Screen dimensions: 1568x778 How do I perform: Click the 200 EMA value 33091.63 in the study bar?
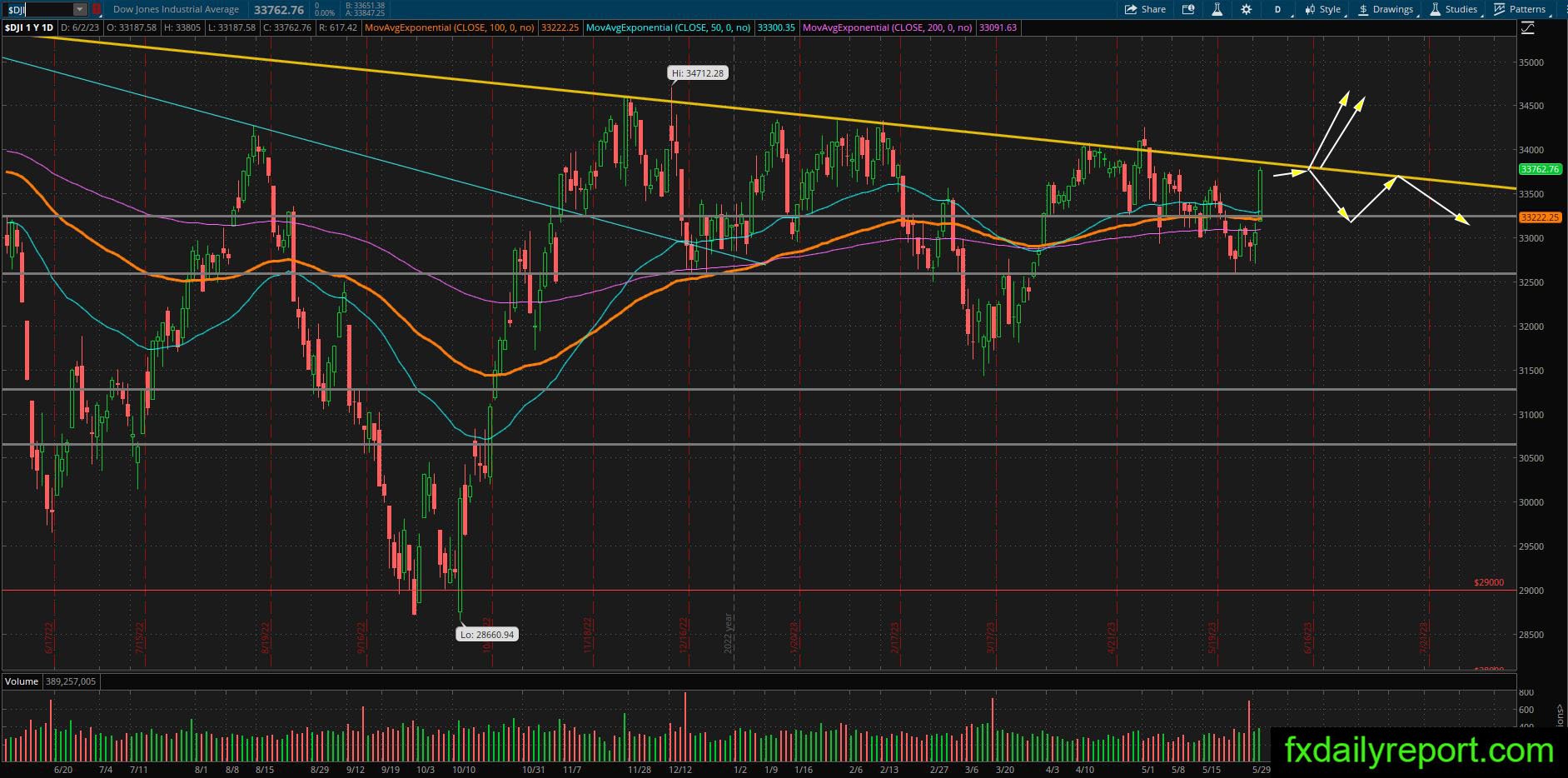pyautogui.click(x=998, y=27)
